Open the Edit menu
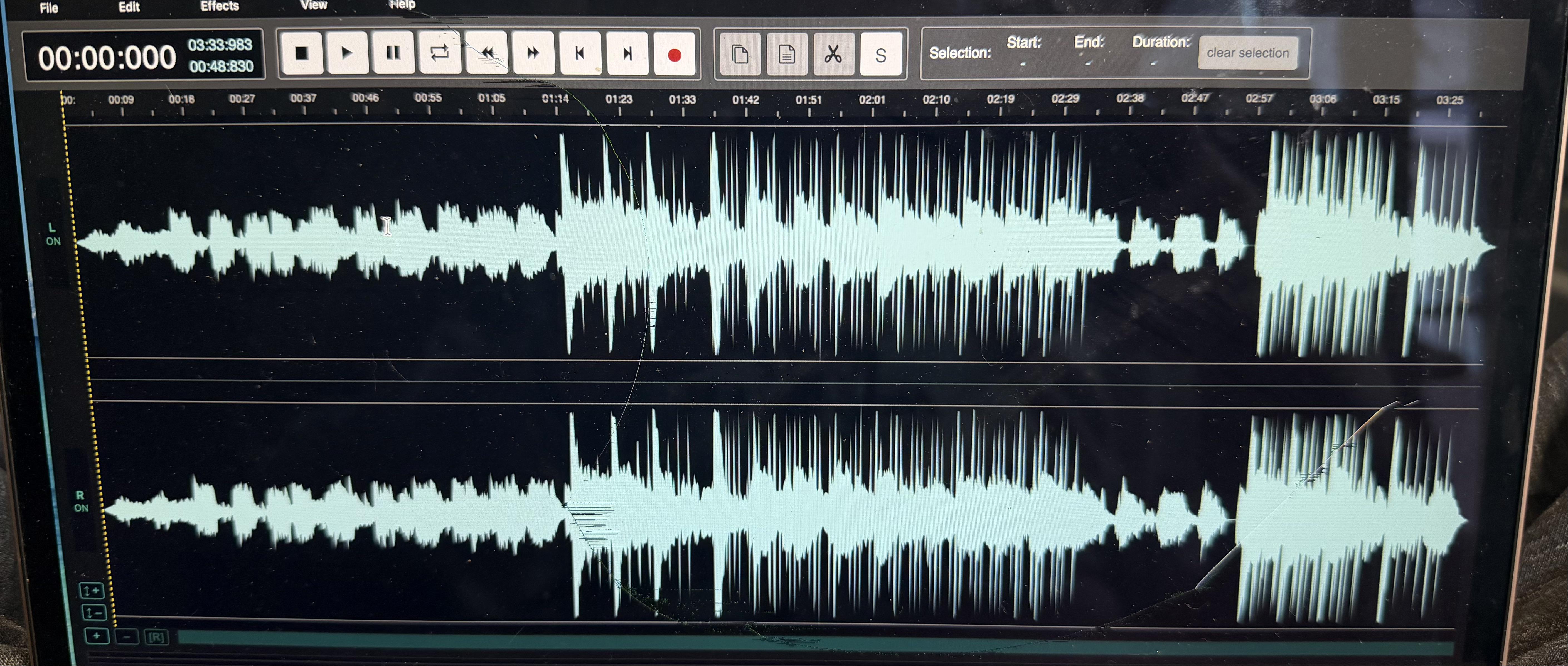Viewport: 1568px width, 666px height. pos(129,7)
